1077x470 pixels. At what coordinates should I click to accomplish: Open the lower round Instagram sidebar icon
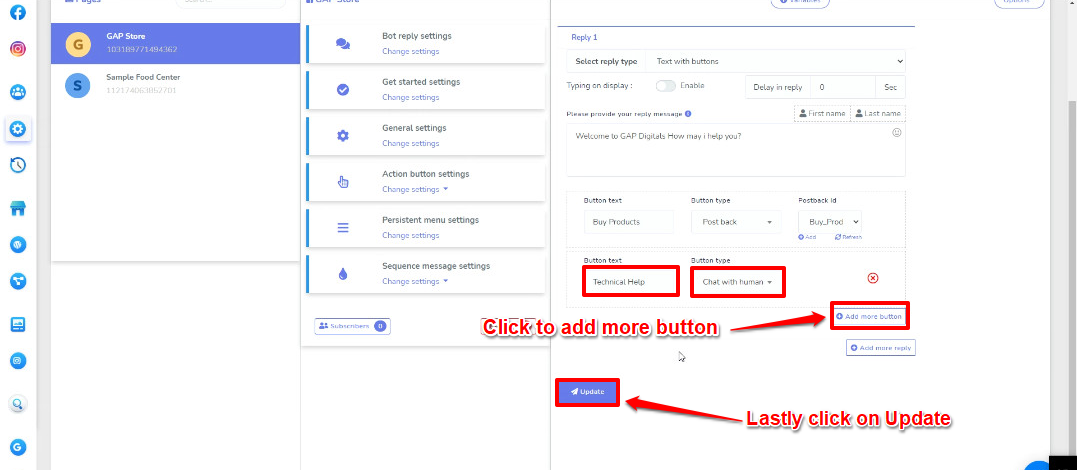tap(18, 360)
